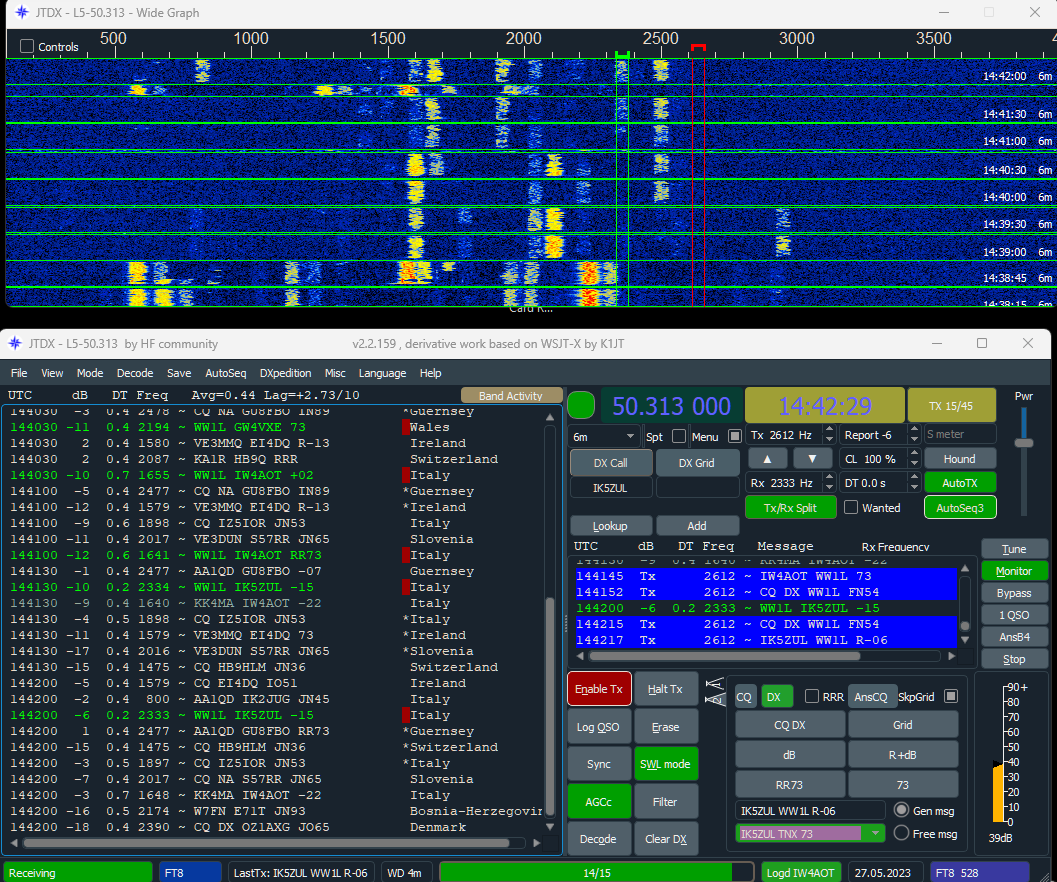This screenshot has width=1057, height=882.
Task: Toggle the Tx/Rx Split button
Action: click(790, 508)
